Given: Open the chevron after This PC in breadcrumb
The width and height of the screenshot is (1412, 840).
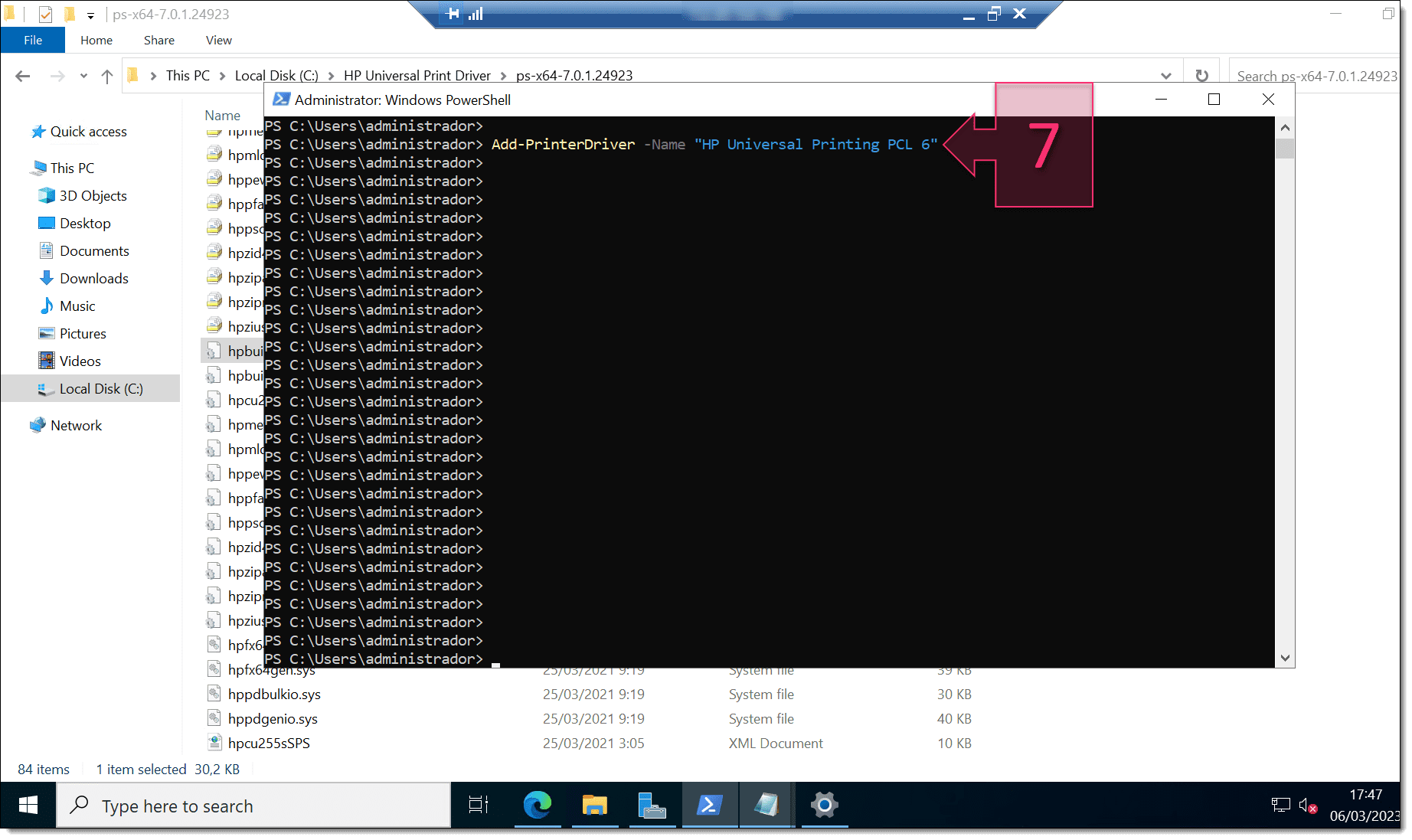Looking at the screenshot, I should pos(222,75).
